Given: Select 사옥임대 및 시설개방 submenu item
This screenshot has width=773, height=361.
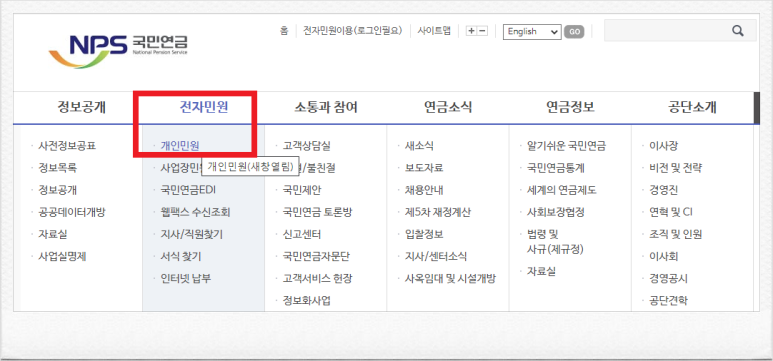Looking at the screenshot, I should (x=450, y=279).
